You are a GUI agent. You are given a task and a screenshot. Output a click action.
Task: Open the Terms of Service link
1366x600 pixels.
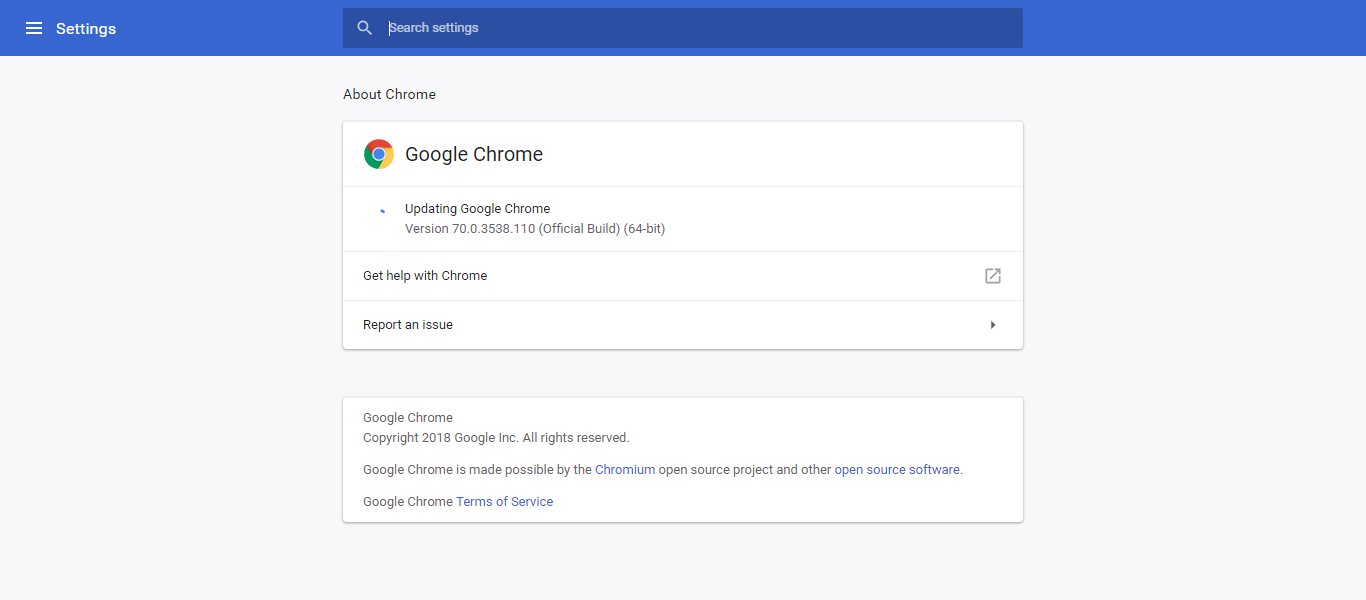coord(504,502)
